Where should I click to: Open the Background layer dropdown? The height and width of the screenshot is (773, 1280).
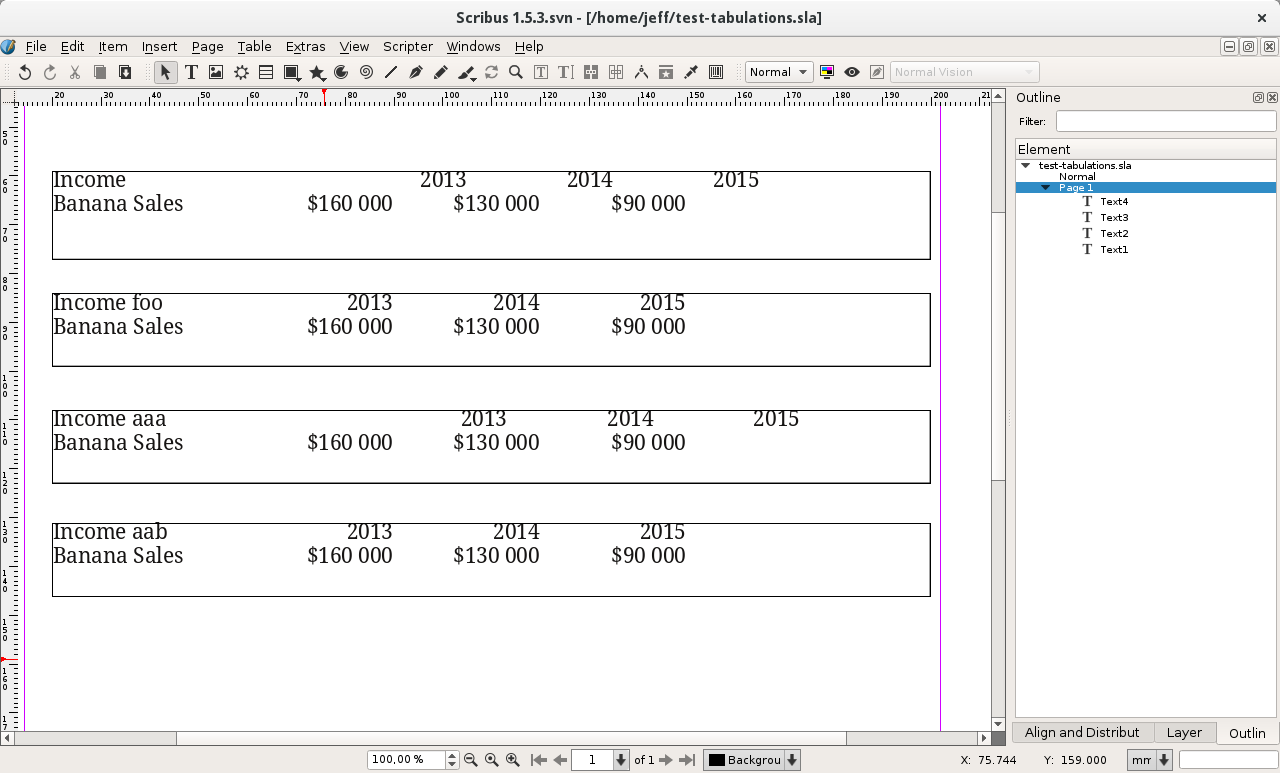coord(792,760)
